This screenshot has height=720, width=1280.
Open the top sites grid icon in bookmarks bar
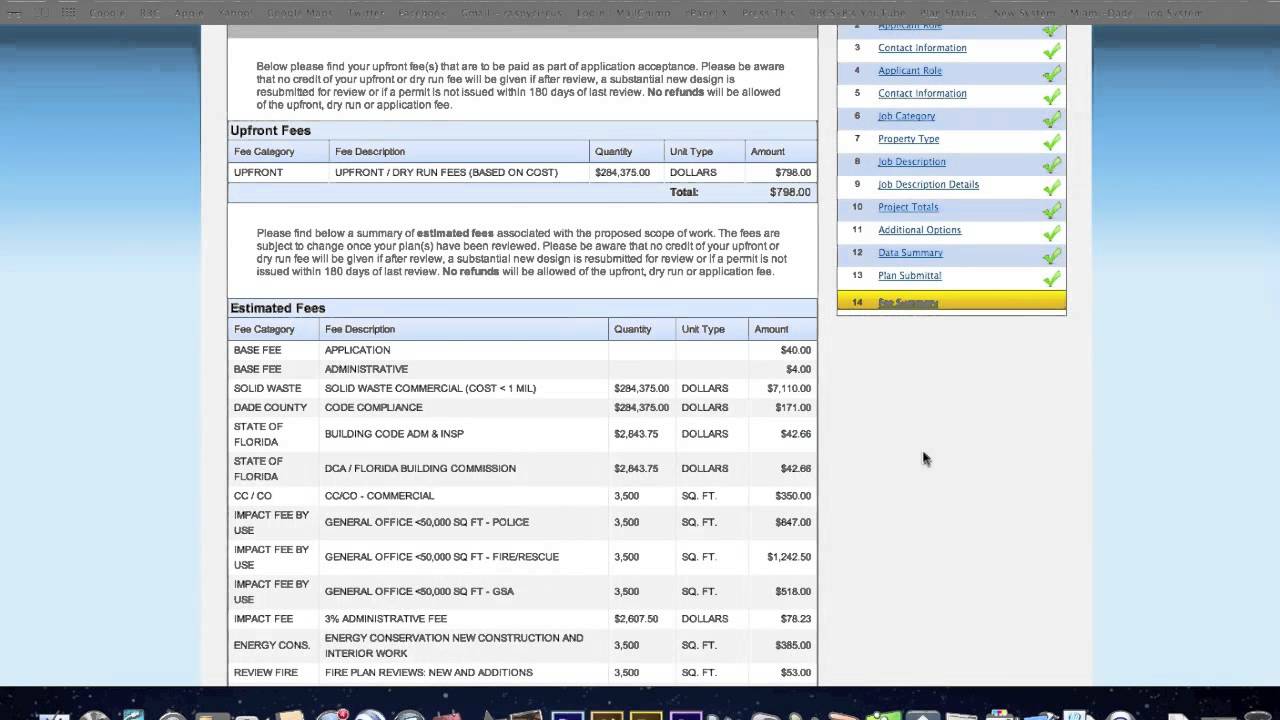click(x=68, y=13)
